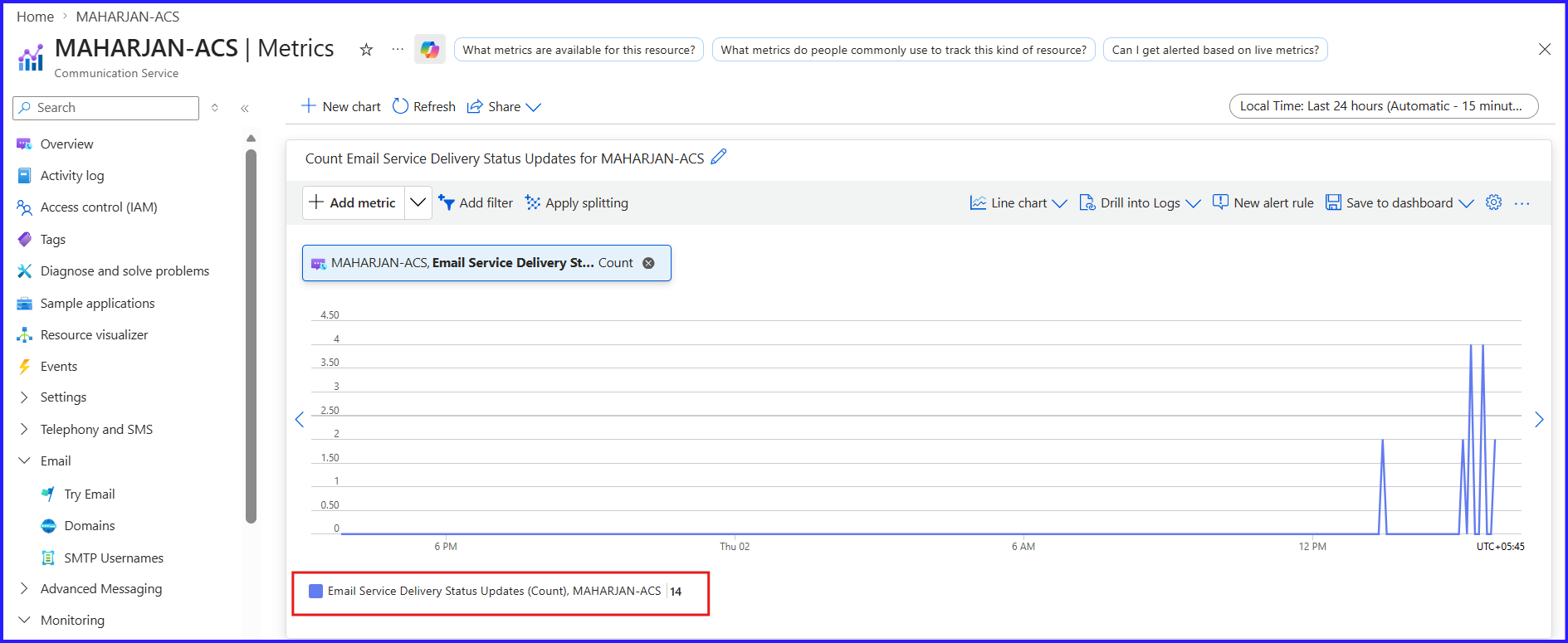The image size is (1568, 643).
Task: Collapse the Email section
Action: (24, 460)
